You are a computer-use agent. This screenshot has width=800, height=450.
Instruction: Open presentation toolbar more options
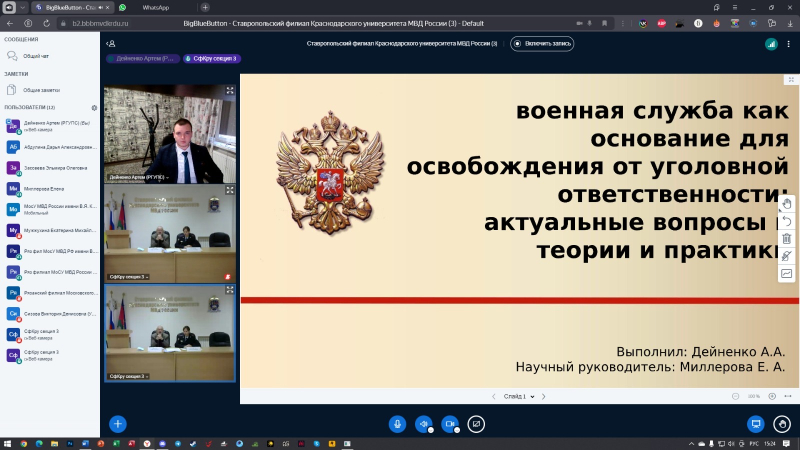788,396
